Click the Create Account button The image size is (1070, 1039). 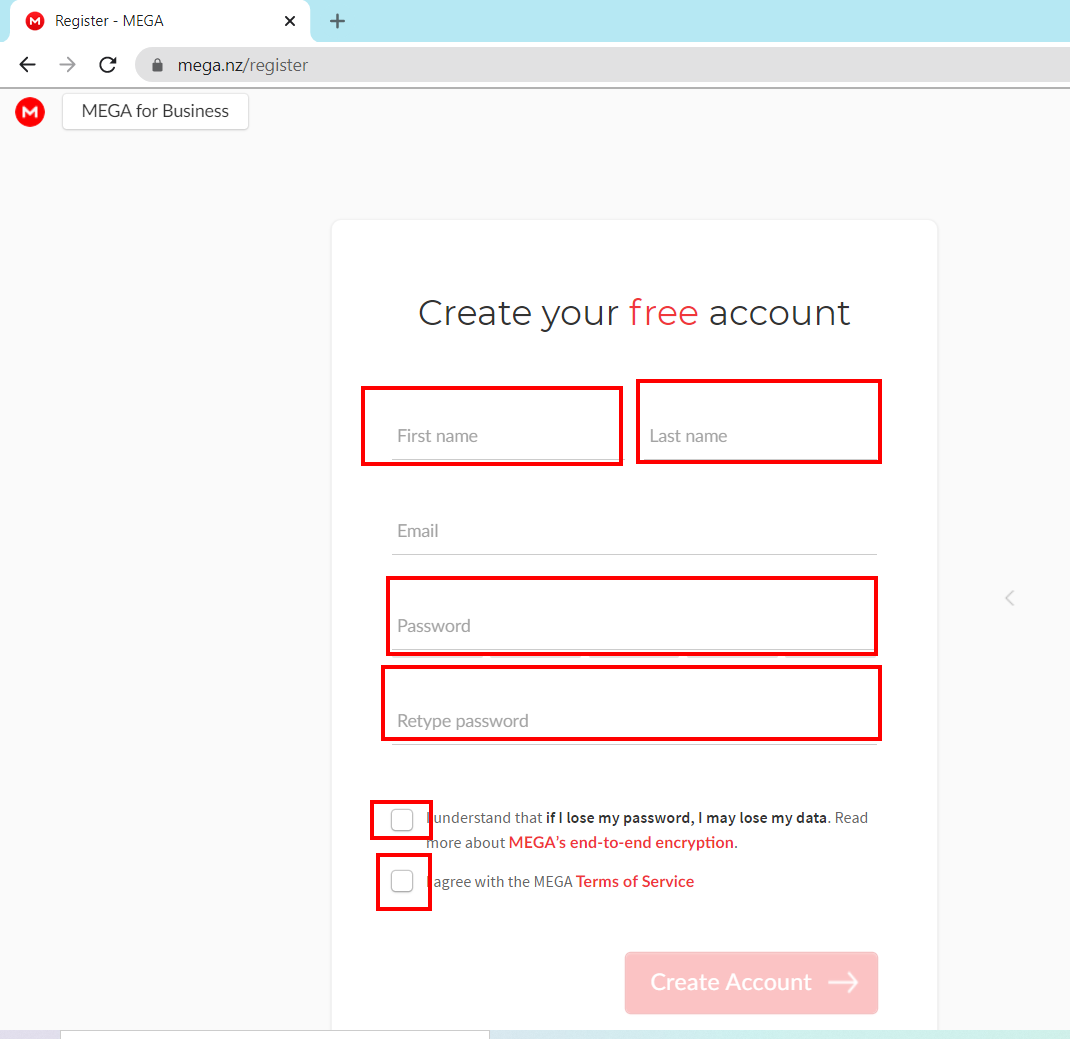[x=751, y=982]
